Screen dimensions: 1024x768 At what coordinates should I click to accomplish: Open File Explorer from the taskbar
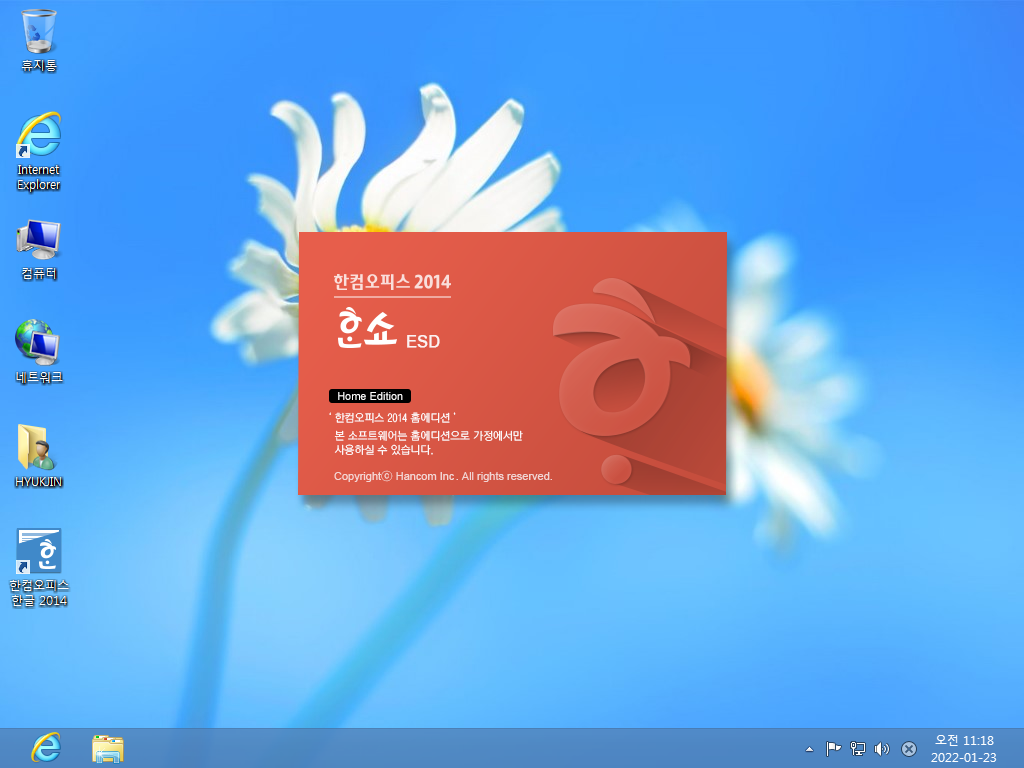[108, 748]
